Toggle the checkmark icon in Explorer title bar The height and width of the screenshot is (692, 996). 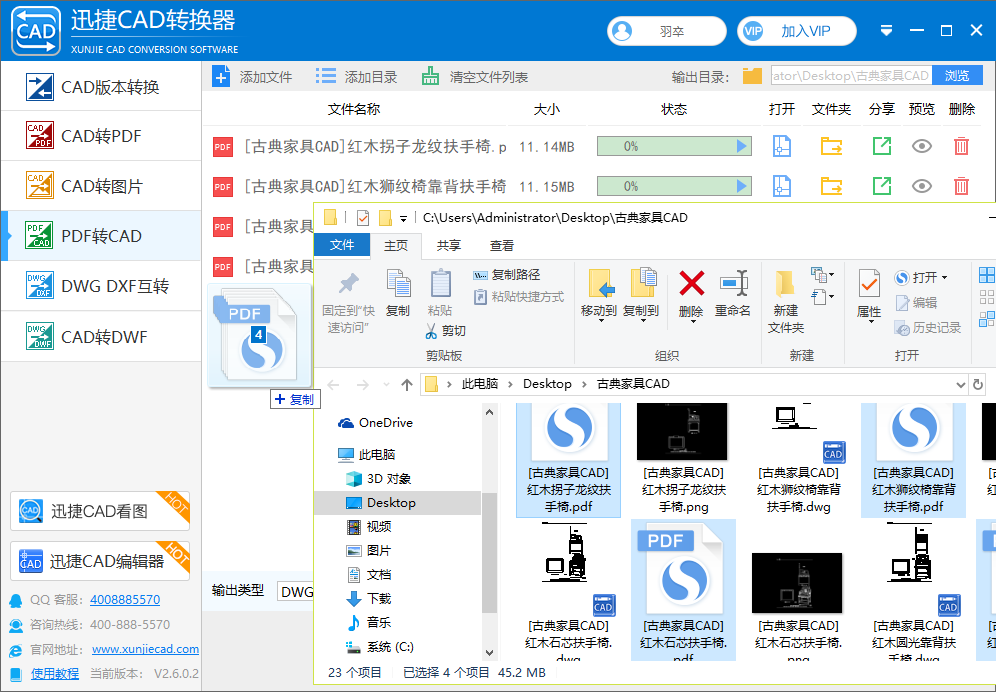pyautogui.click(x=363, y=218)
